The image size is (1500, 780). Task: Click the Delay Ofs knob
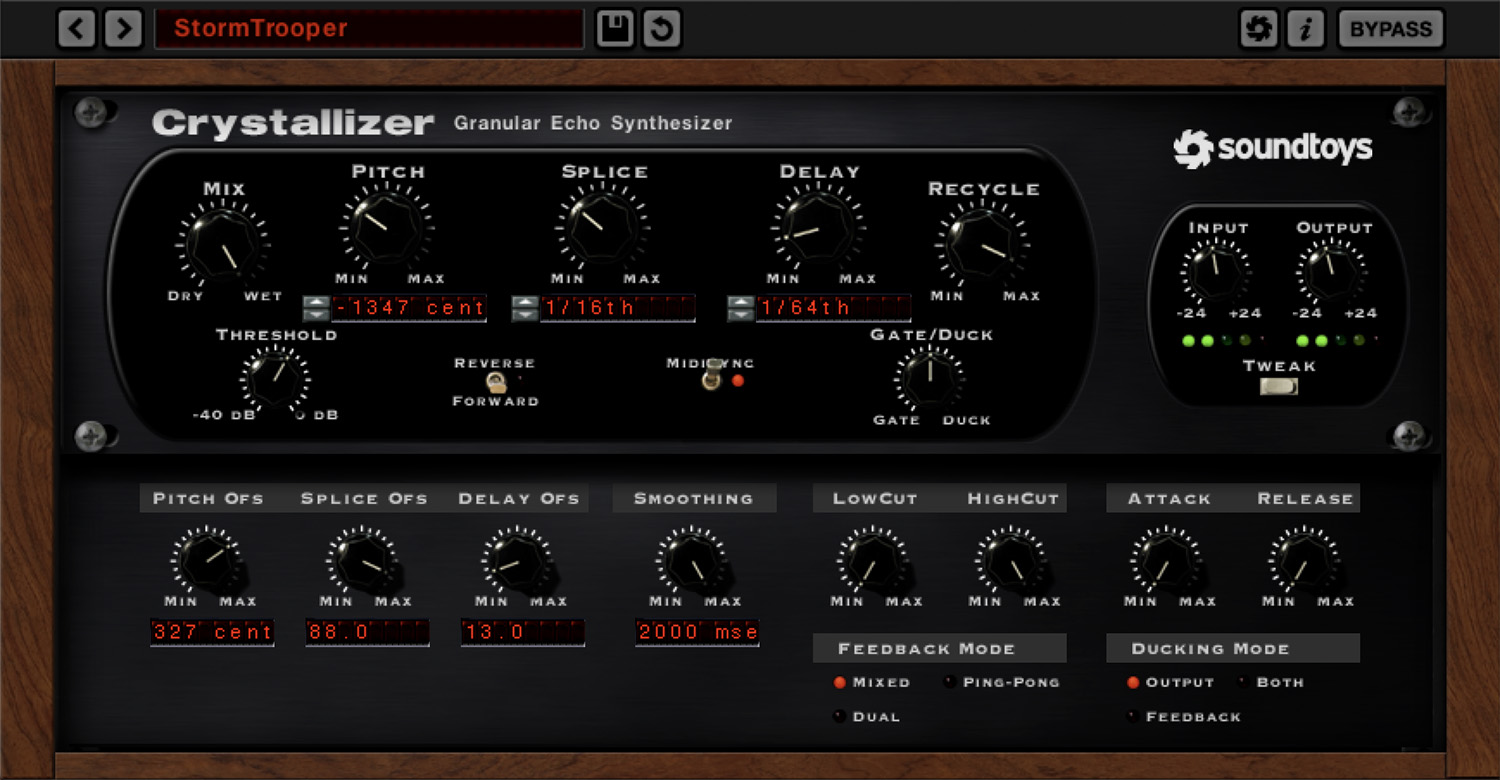518,560
